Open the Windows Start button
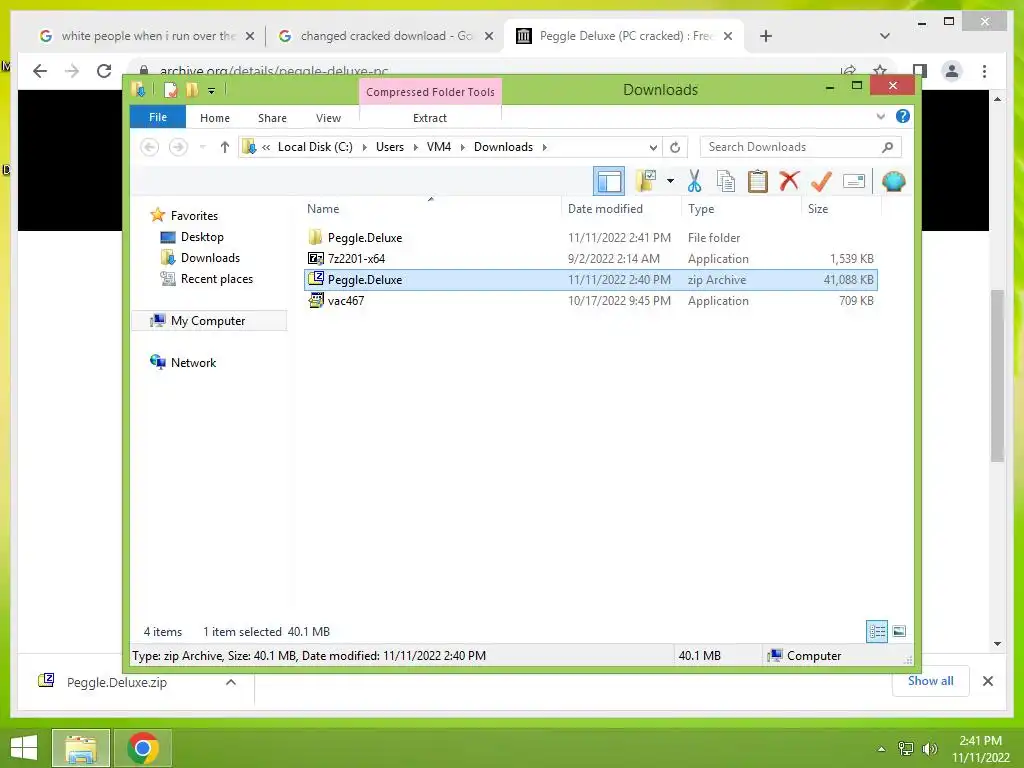This screenshot has height=768, width=1024. pyautogui.click(x=24, y=748)
